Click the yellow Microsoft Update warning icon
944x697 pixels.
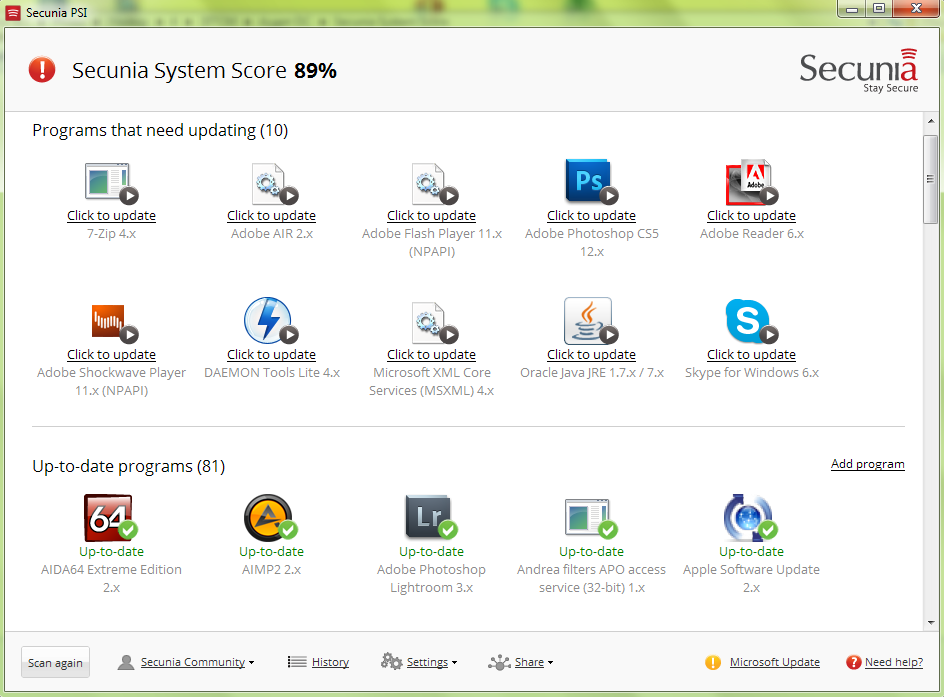713,663
